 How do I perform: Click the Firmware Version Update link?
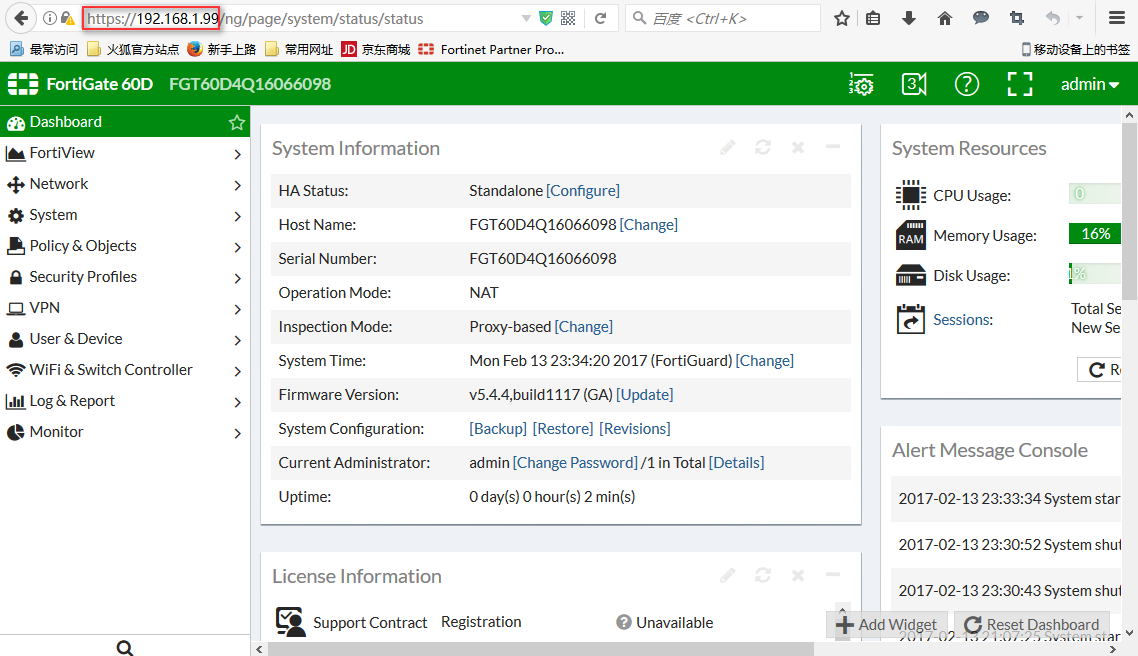tap(644, 395)
